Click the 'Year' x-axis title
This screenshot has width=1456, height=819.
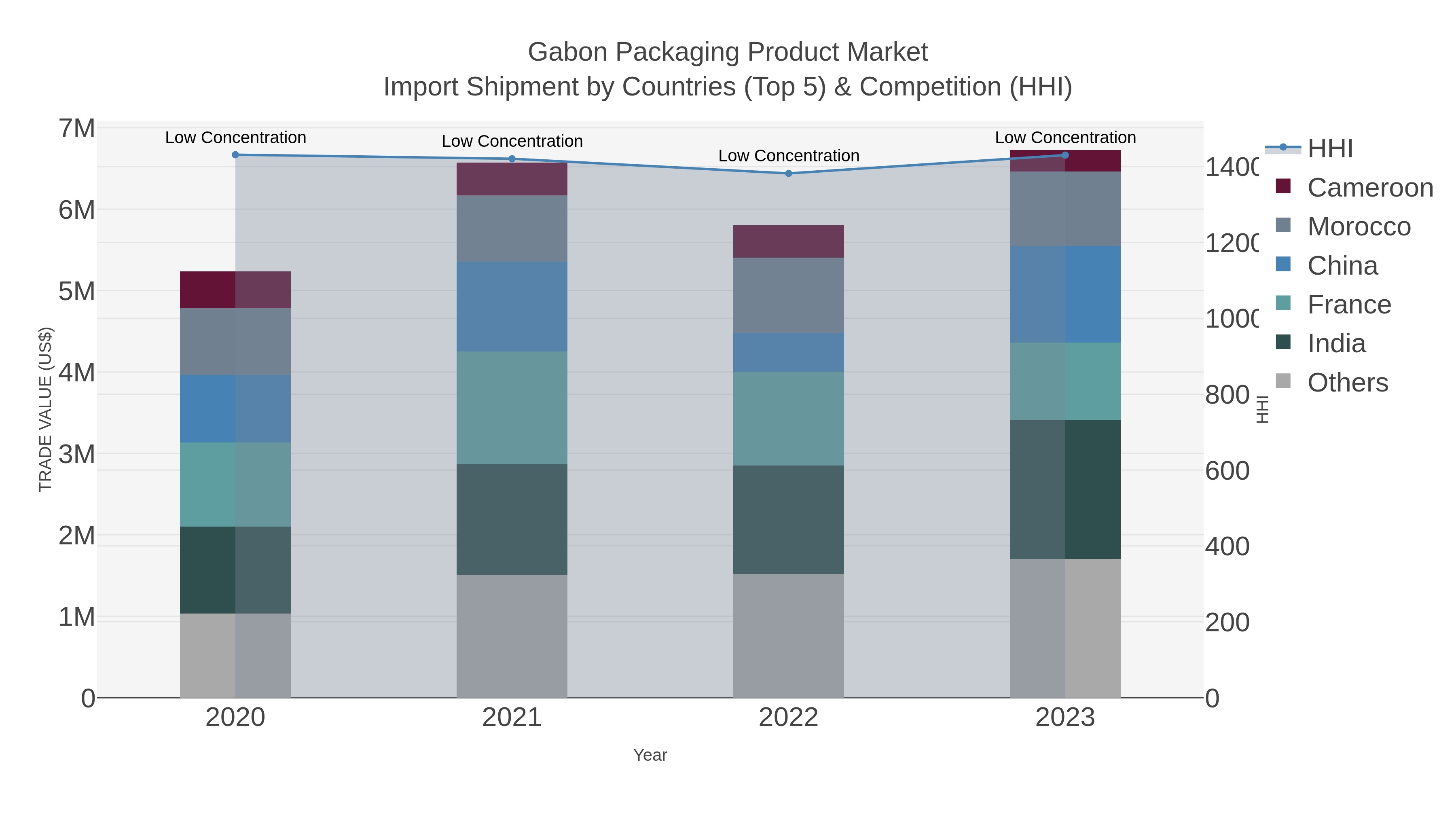click(650, 755)
